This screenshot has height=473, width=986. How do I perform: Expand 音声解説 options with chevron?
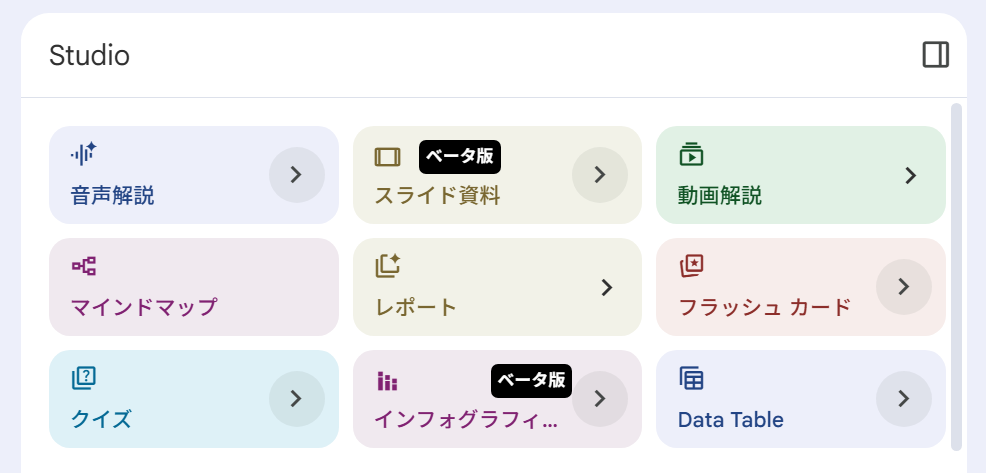pos(296,175)
